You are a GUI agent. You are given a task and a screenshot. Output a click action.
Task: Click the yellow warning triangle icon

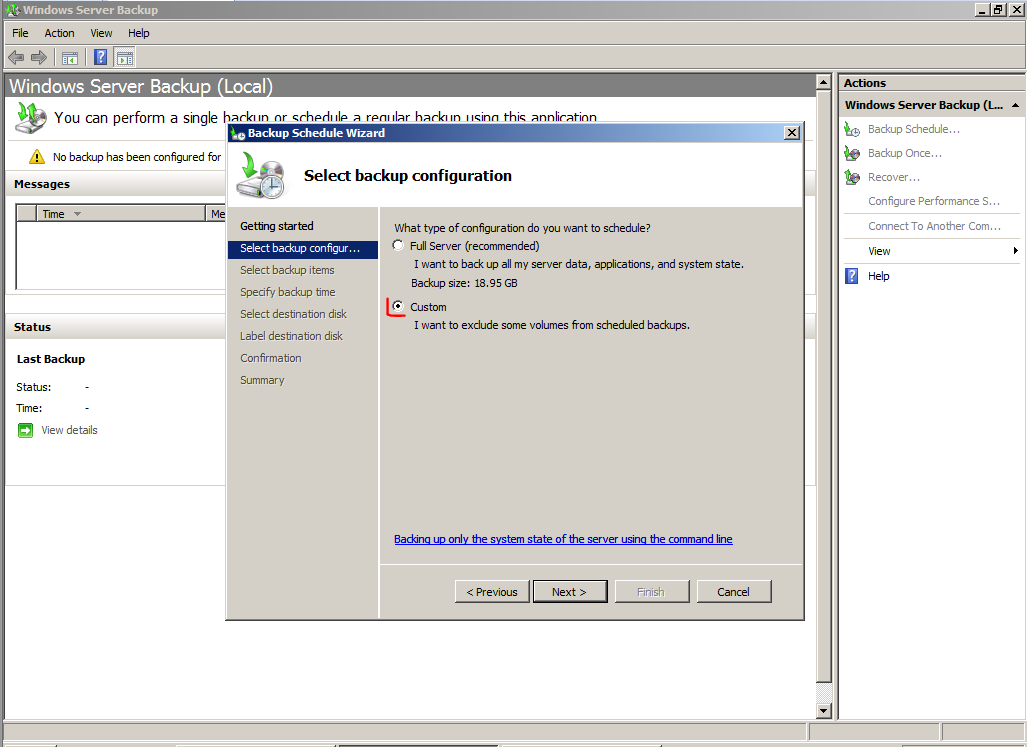point(37,156)
